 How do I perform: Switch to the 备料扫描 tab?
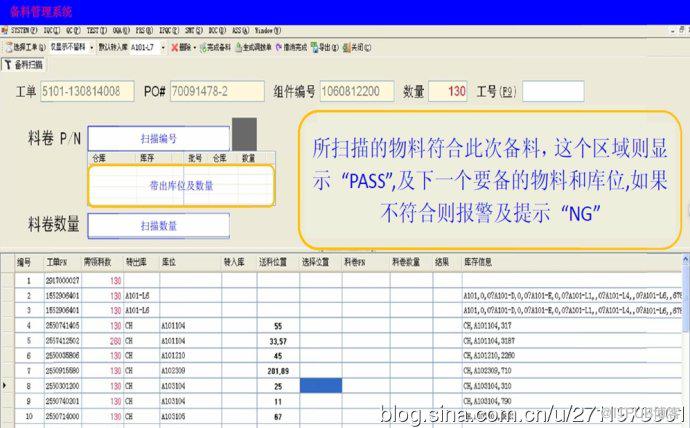[23, 65]
